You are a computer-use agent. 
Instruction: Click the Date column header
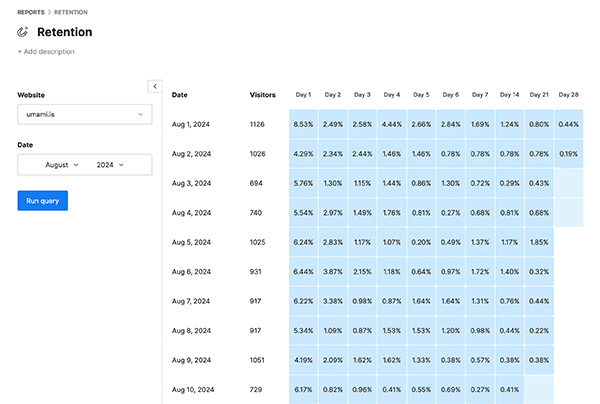pyautogui.click(x=180, y=95)
